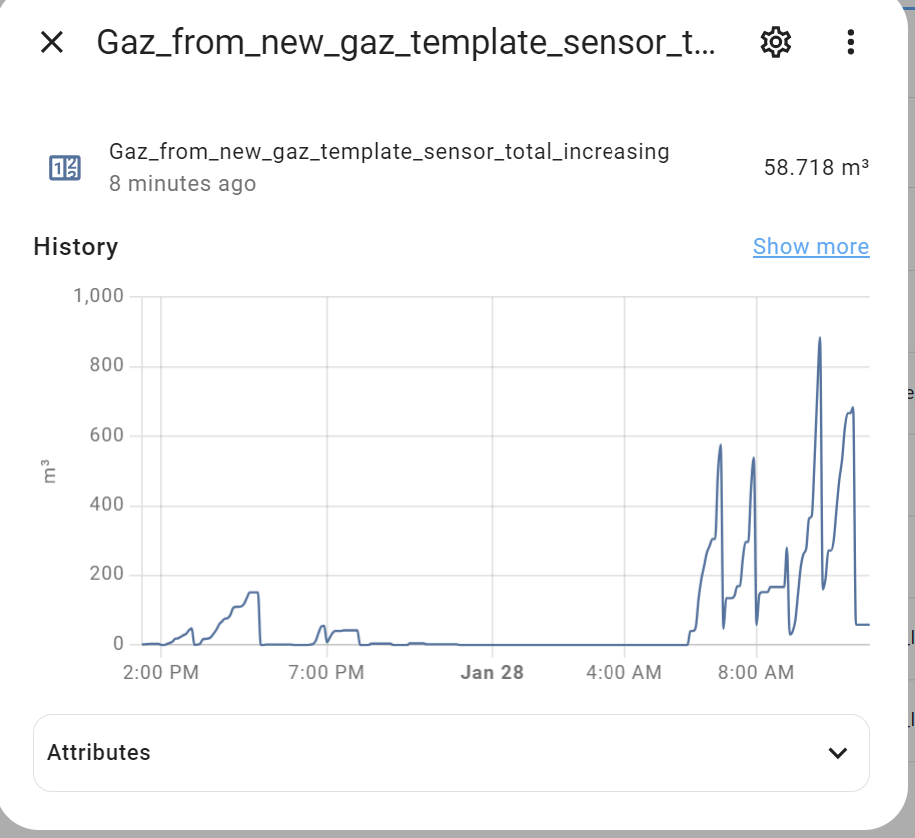Image resolution: width=915 pixels, height=838 pixels.
Task: Open entity settings gear icon
Action: click(x=776, y=42)
